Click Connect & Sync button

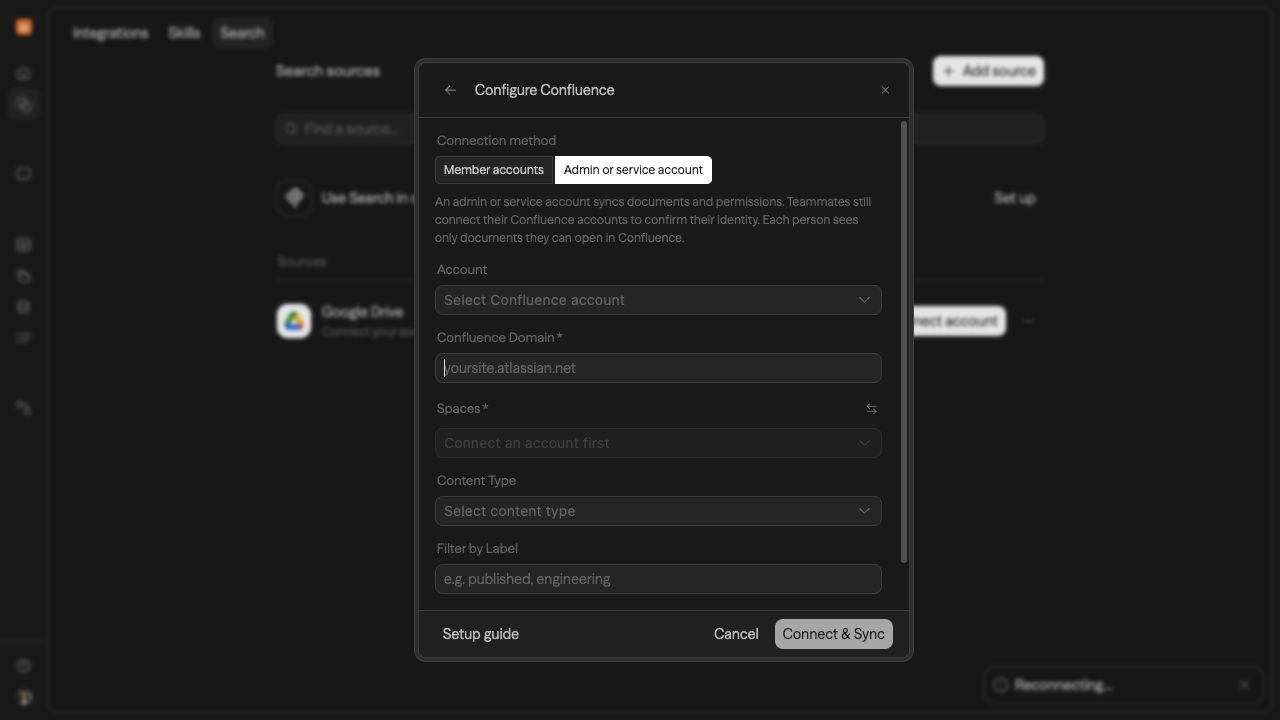click(834, 634)
